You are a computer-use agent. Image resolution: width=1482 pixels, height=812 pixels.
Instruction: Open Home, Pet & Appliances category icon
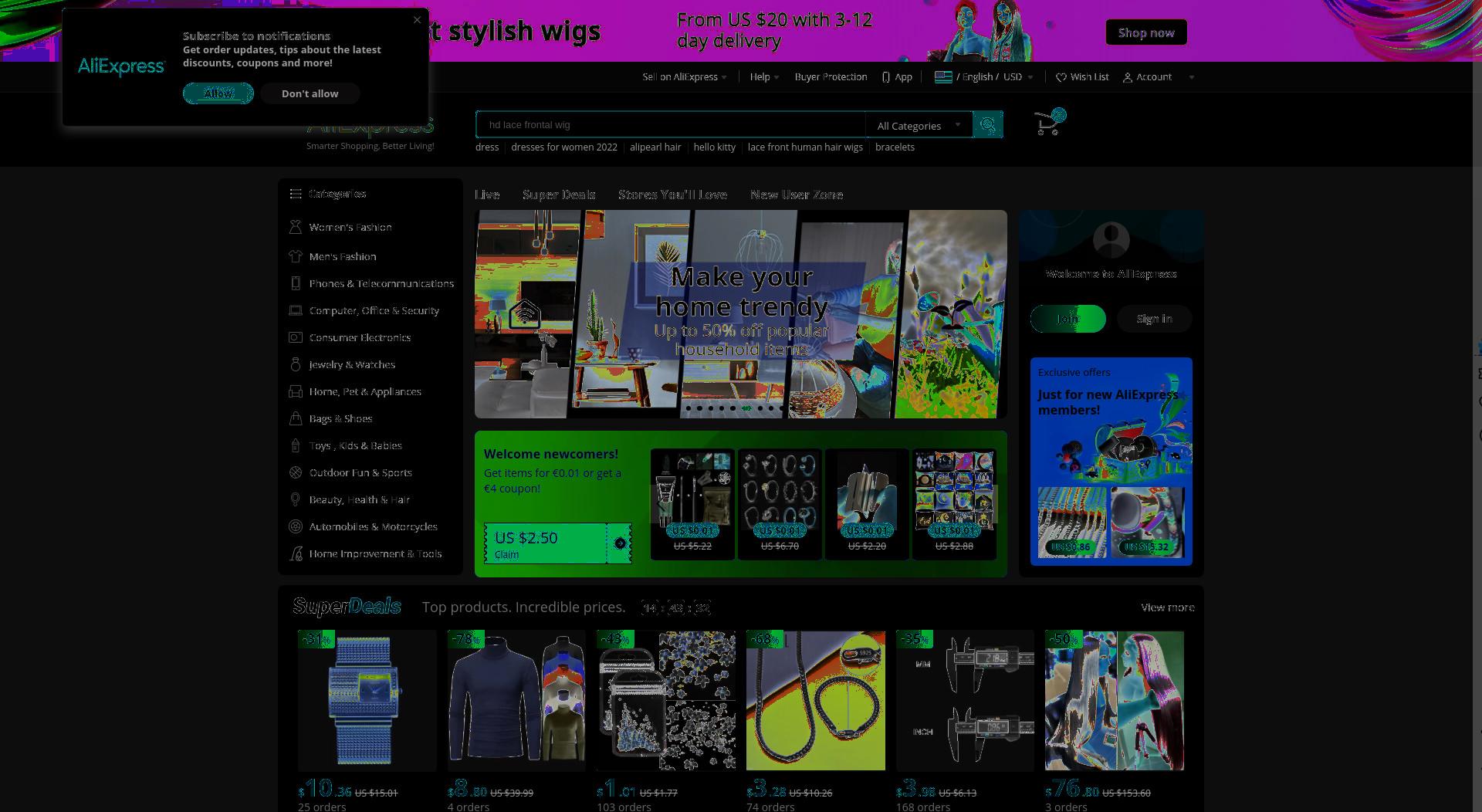[x=295, y=391]
